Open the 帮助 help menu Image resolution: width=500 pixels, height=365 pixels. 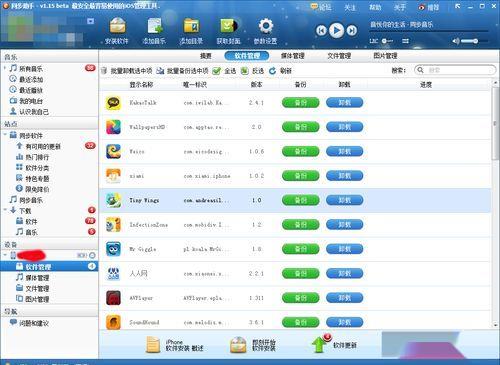coord(375,7)
